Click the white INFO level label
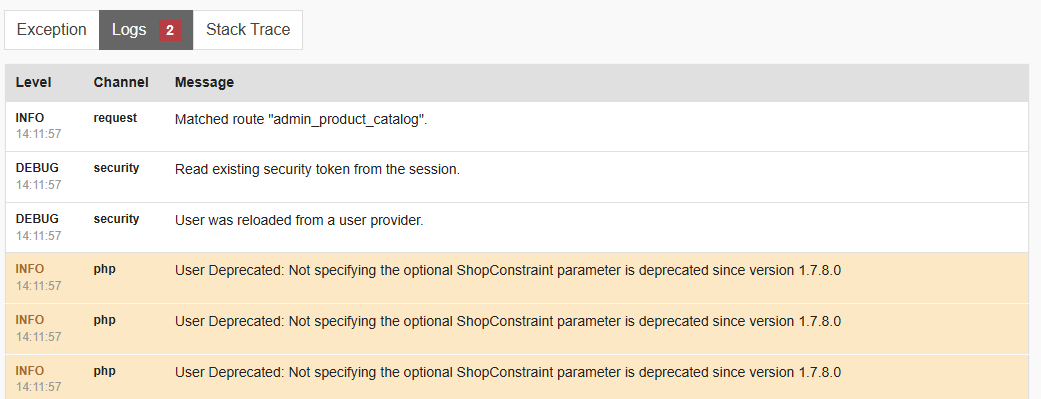 pos(30,118)
